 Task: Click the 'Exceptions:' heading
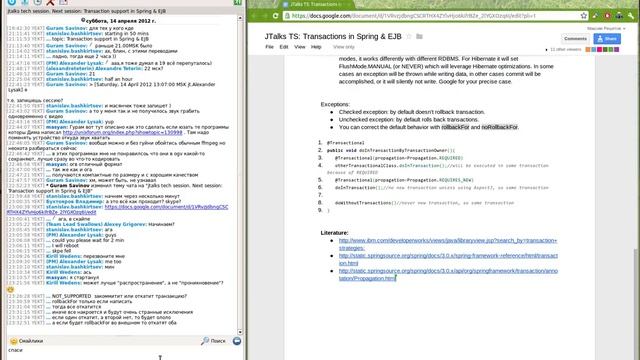[x=335, y=104]
